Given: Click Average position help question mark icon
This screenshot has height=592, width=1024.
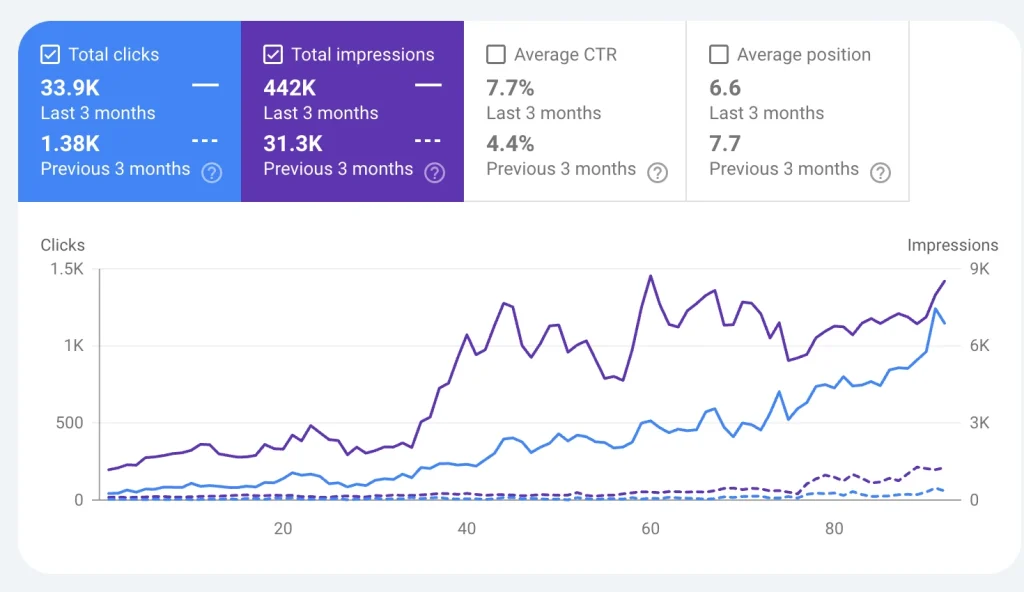Looking at the screenshot, I should pyautogui.click(x=880, y=172).
